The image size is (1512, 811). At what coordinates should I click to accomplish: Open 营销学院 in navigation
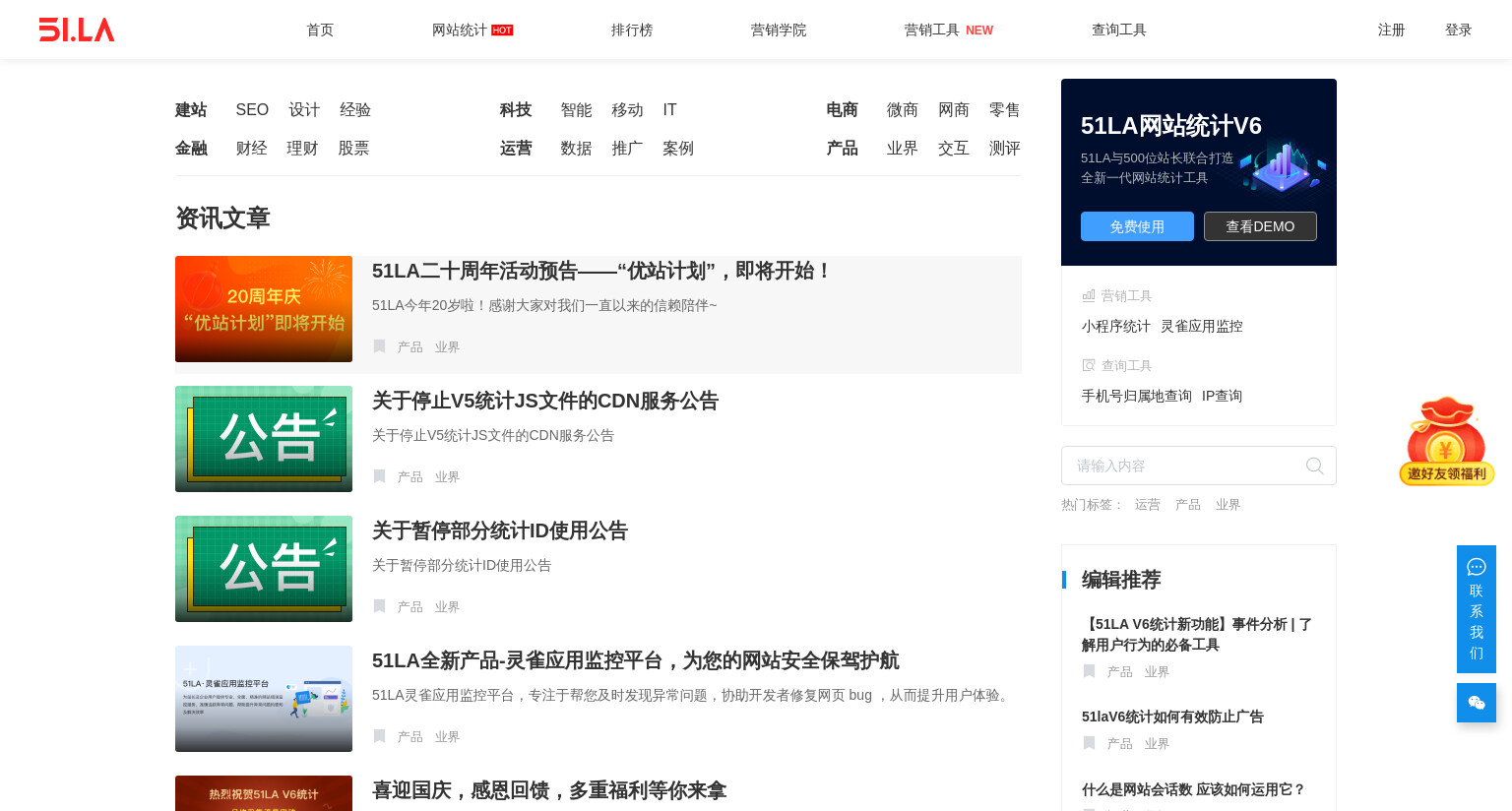pyautogui.click(x=779, y=30)
